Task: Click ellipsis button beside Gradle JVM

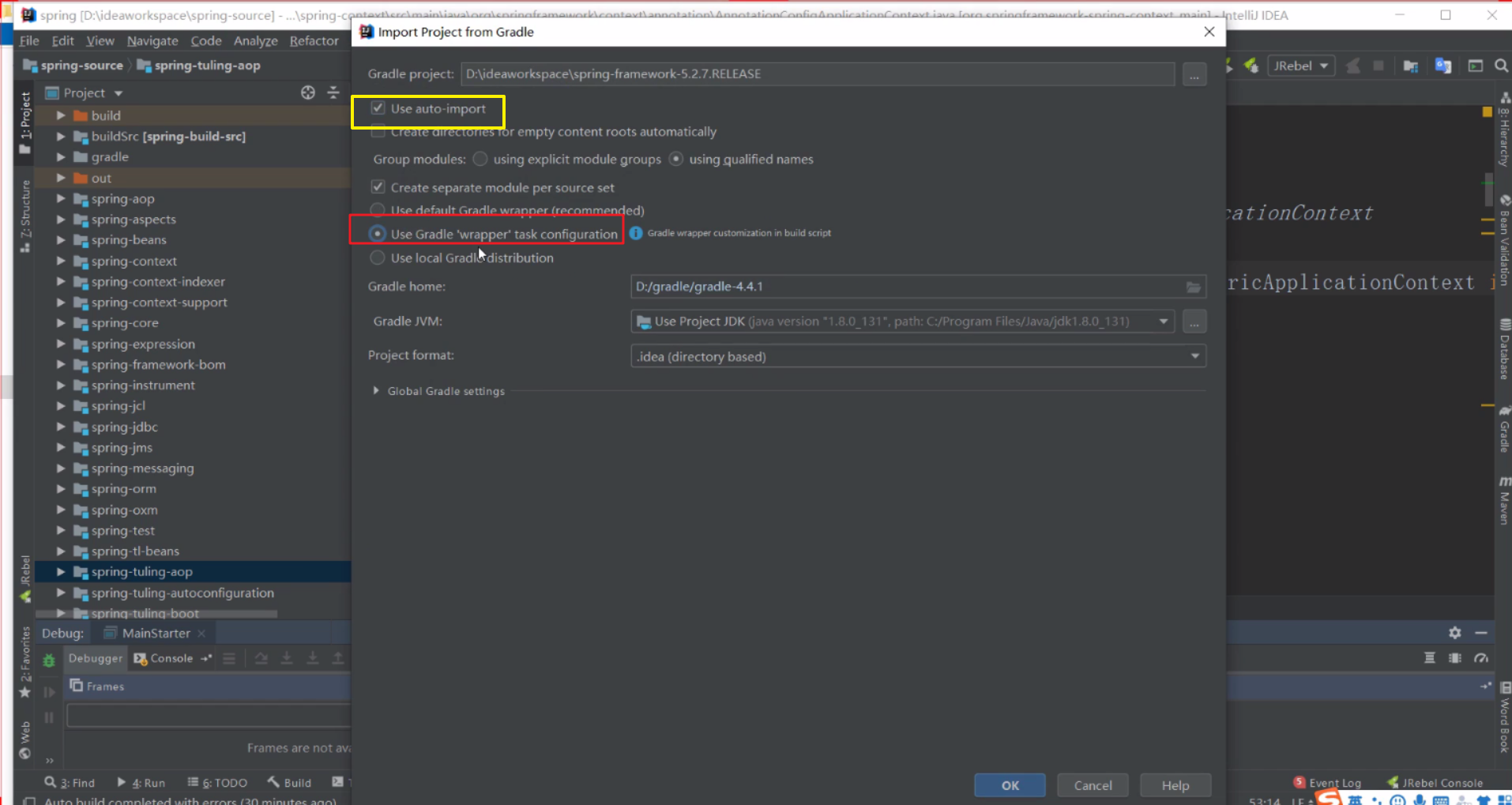Action: [1194, 322]
